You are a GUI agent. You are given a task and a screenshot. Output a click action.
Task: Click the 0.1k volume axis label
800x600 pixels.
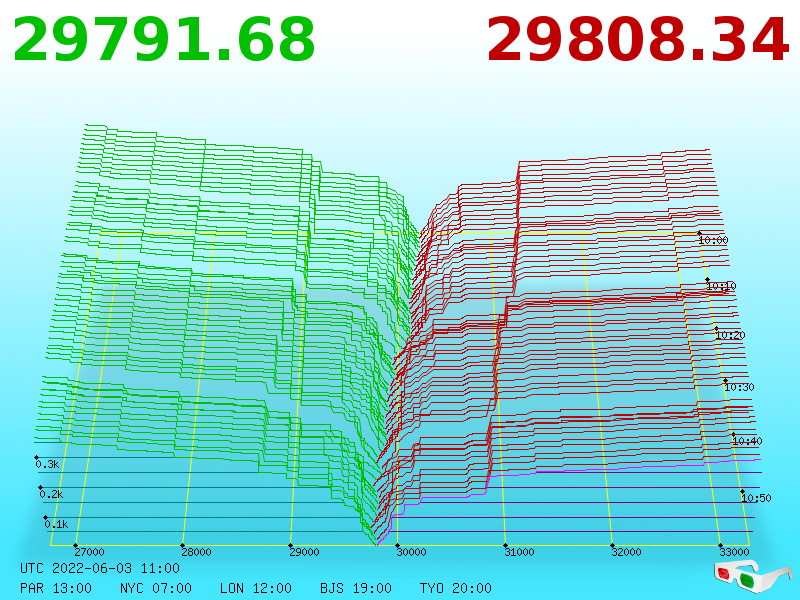(x=56, y=524)
